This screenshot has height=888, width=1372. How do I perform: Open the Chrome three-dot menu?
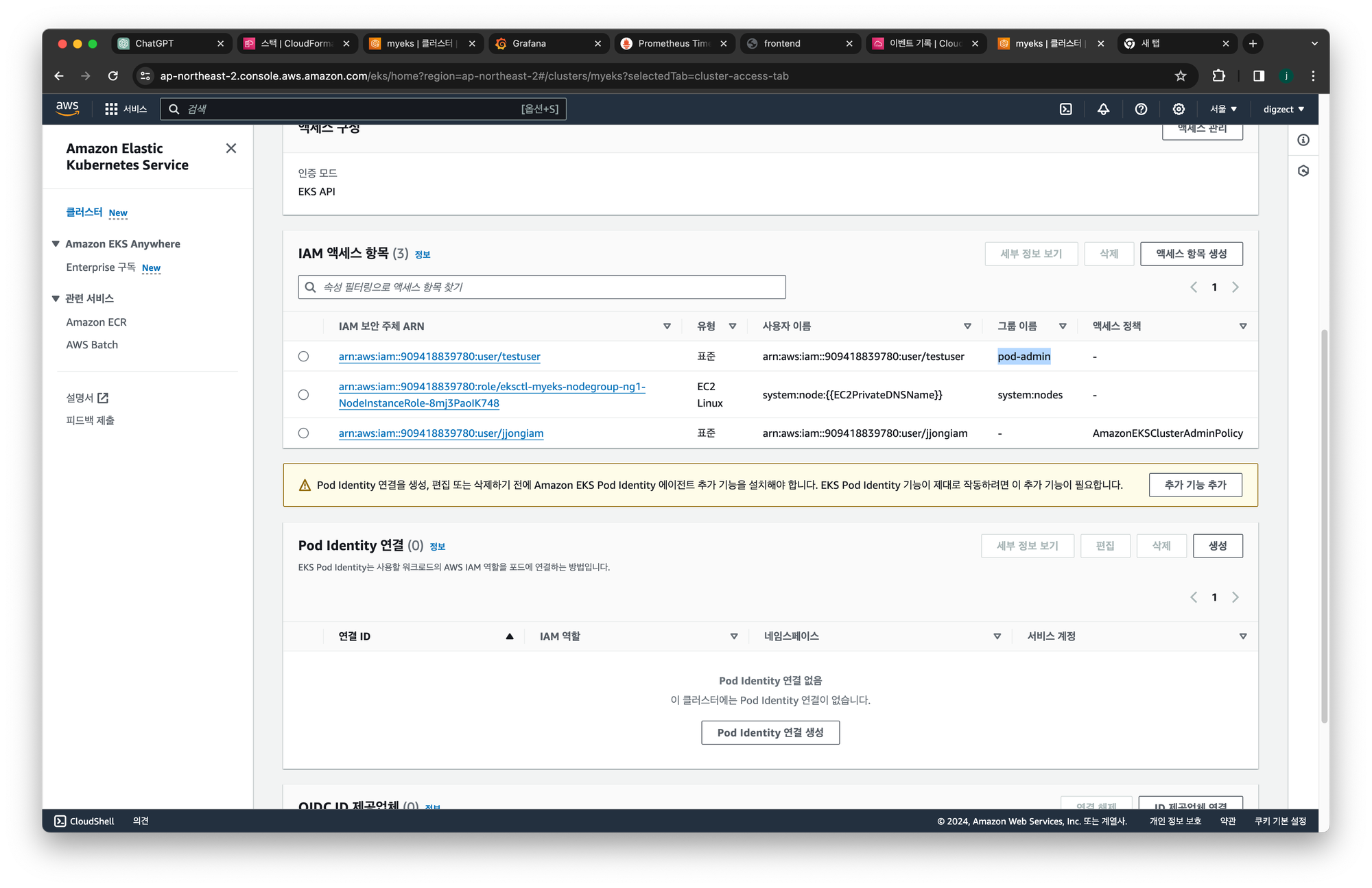(1313, 76)
